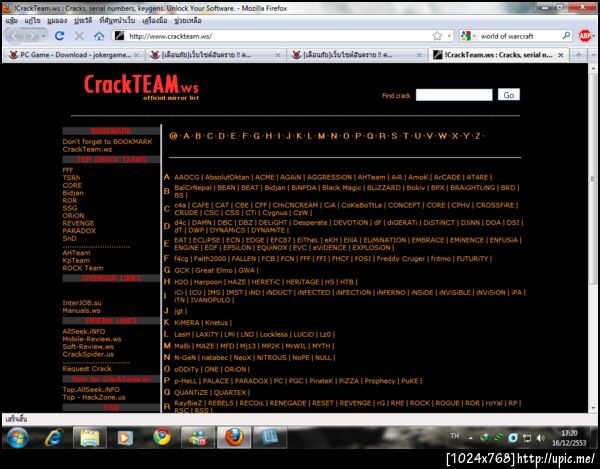Image resolution: width=600 pixels, height=469 pixels.
Task: Open the InterJOB.su sponsor link
Action: tap(82, 303)
